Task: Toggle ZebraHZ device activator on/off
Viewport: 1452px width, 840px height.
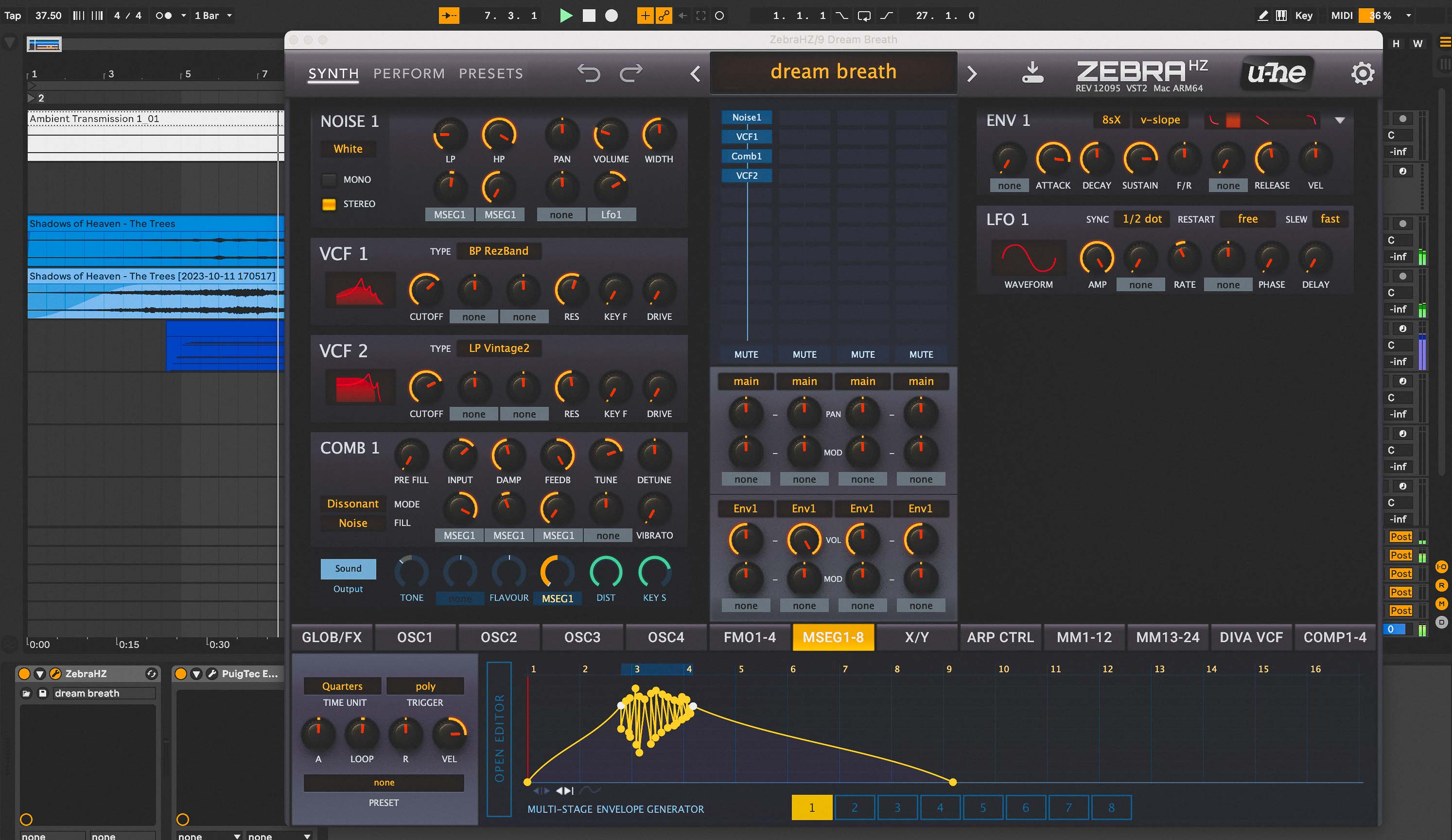Action: pyautogui.click(x=24, y=673)
